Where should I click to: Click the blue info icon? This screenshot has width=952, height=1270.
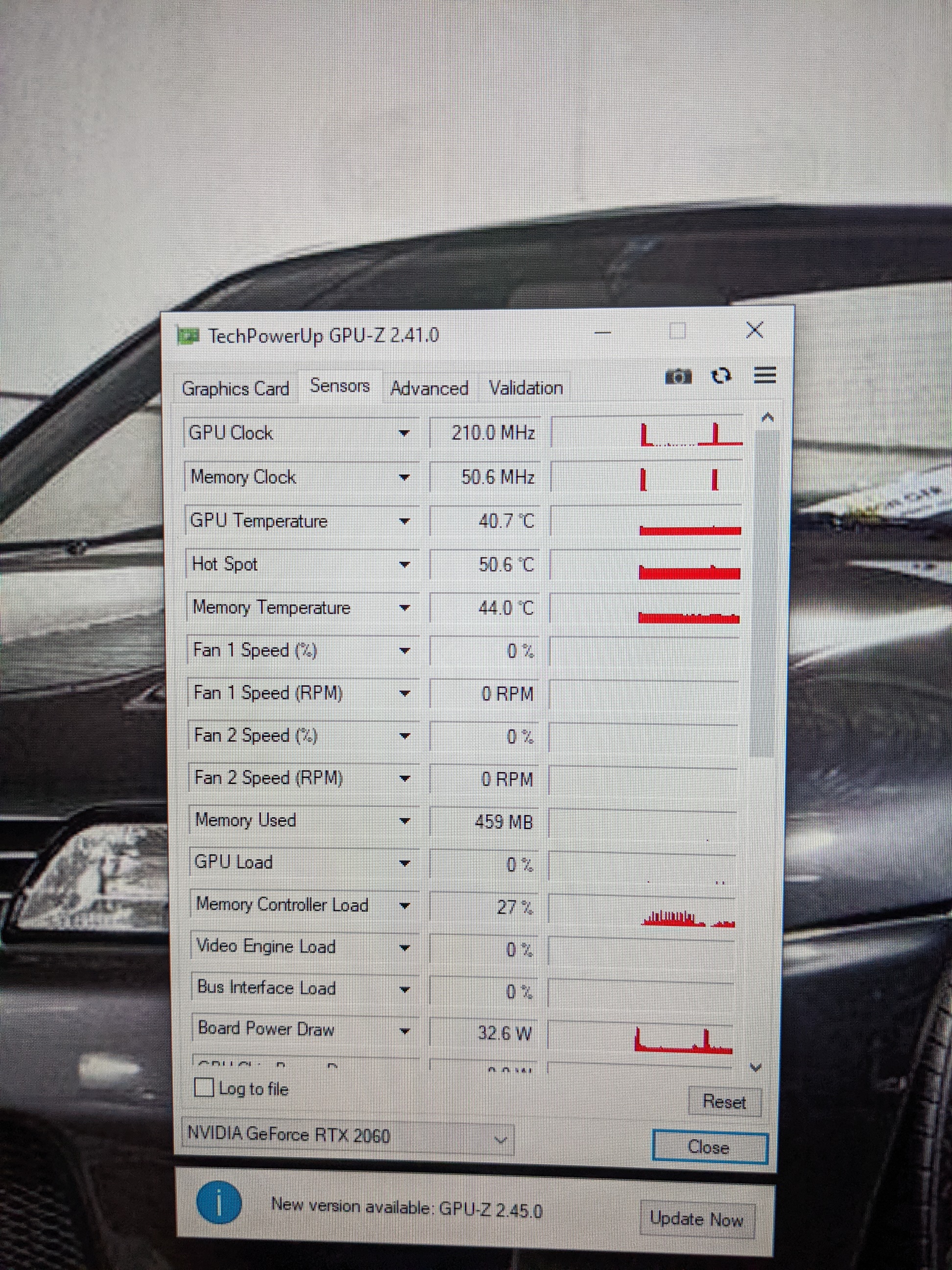[x=218, y=1203]
